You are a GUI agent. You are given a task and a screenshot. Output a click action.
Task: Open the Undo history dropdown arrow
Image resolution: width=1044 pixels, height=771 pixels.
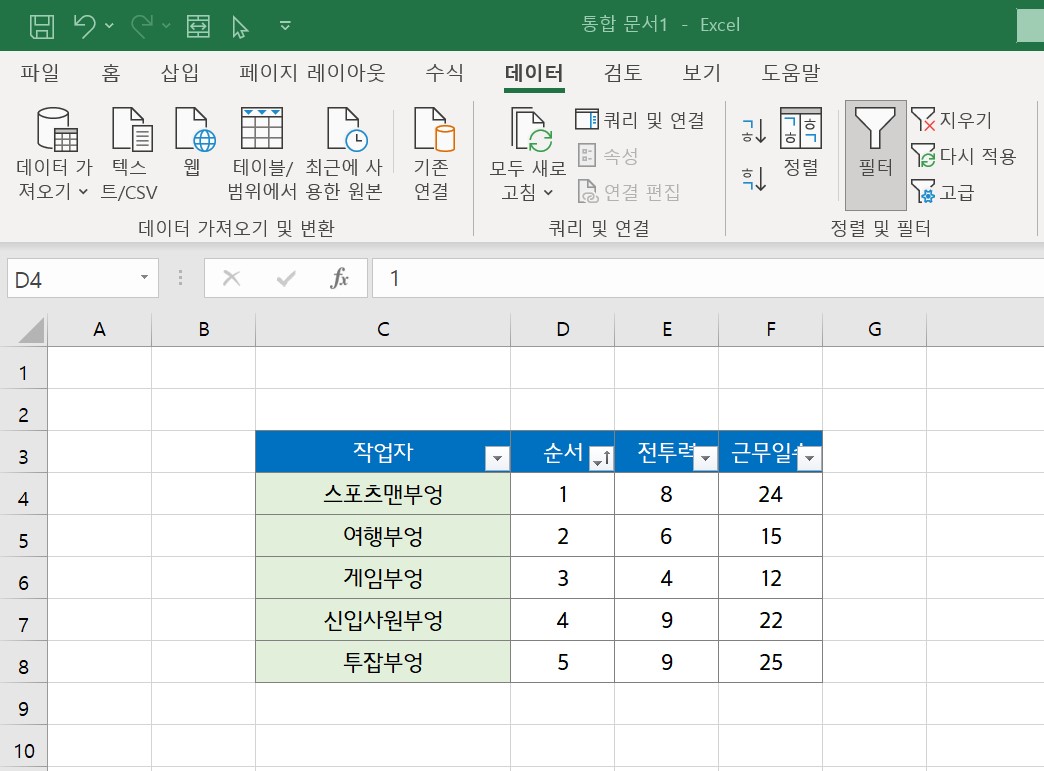click(109, 26)
